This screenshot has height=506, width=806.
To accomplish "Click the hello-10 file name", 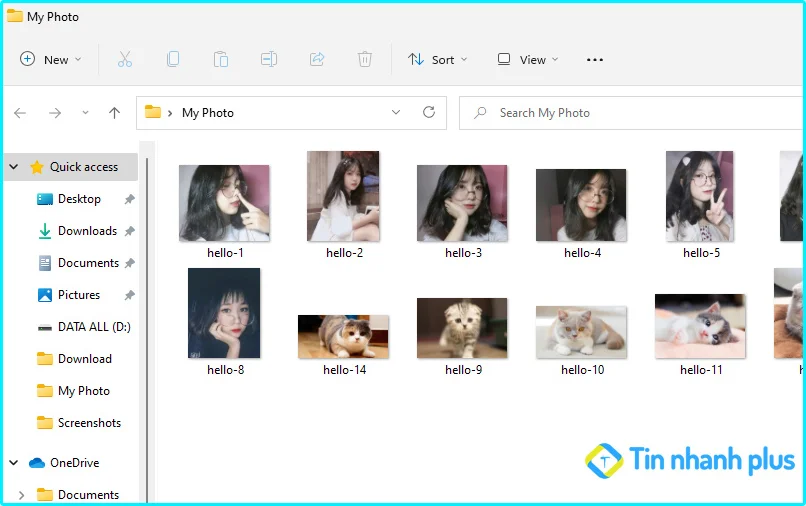I will [582, 370].
